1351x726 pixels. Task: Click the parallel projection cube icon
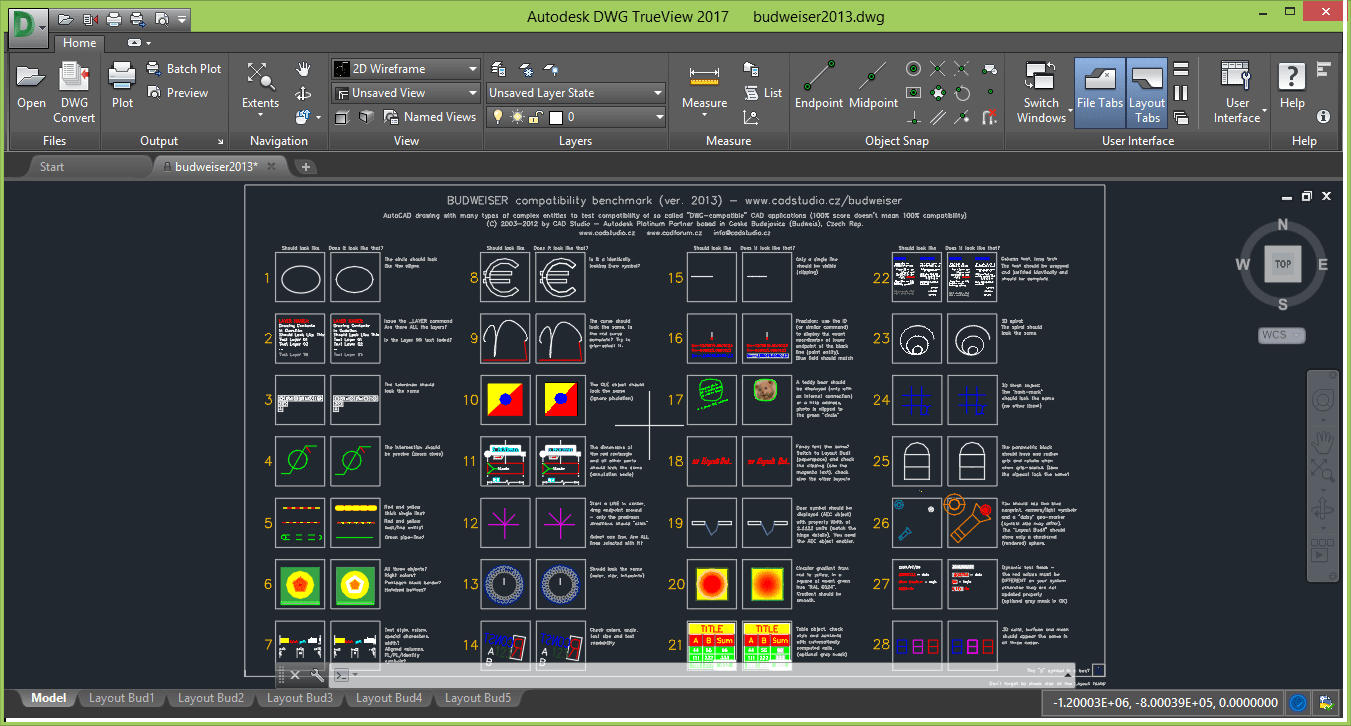(x=342, y=117)
